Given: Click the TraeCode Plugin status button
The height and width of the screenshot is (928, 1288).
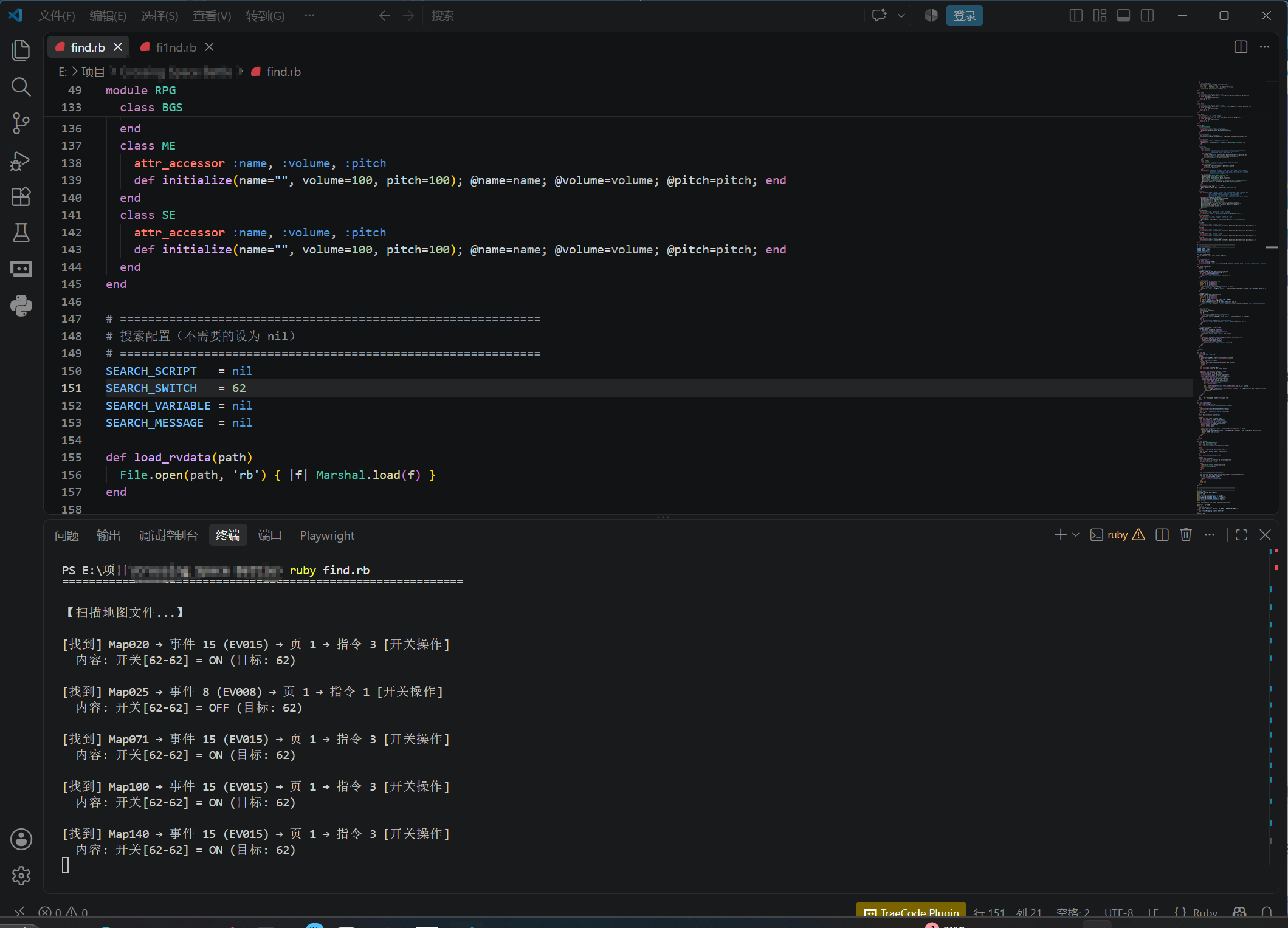Looking at the screenshot, I should [x=911, y=912].
